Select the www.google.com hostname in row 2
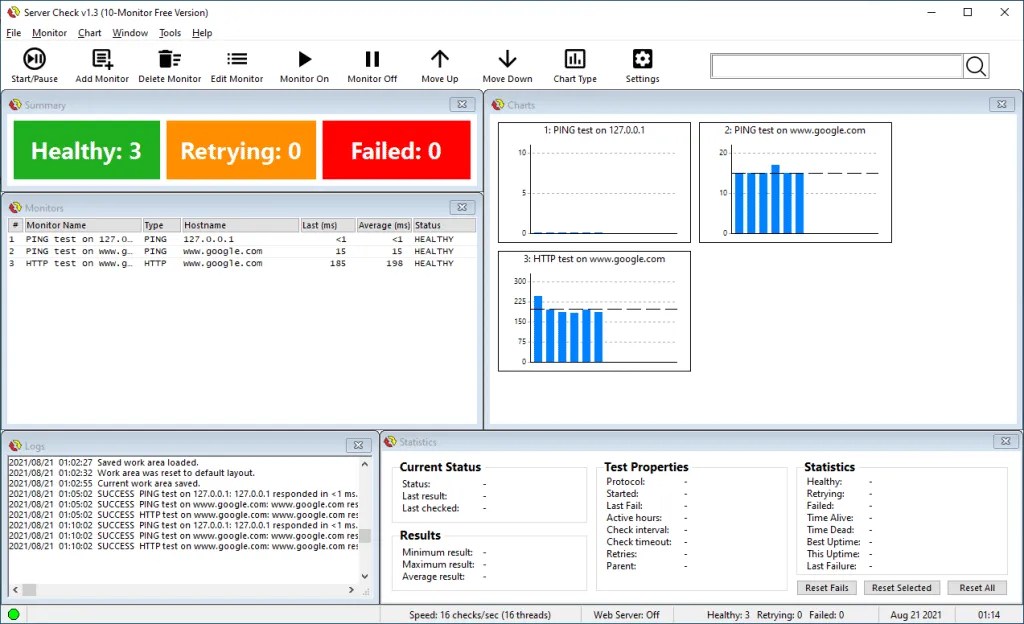 coord(223,251)
